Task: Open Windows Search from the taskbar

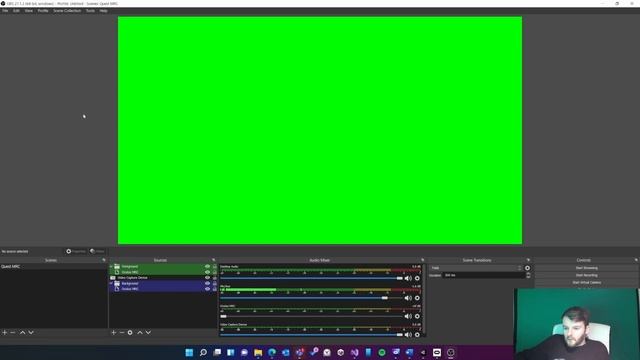Action: (x=203, y=352)
